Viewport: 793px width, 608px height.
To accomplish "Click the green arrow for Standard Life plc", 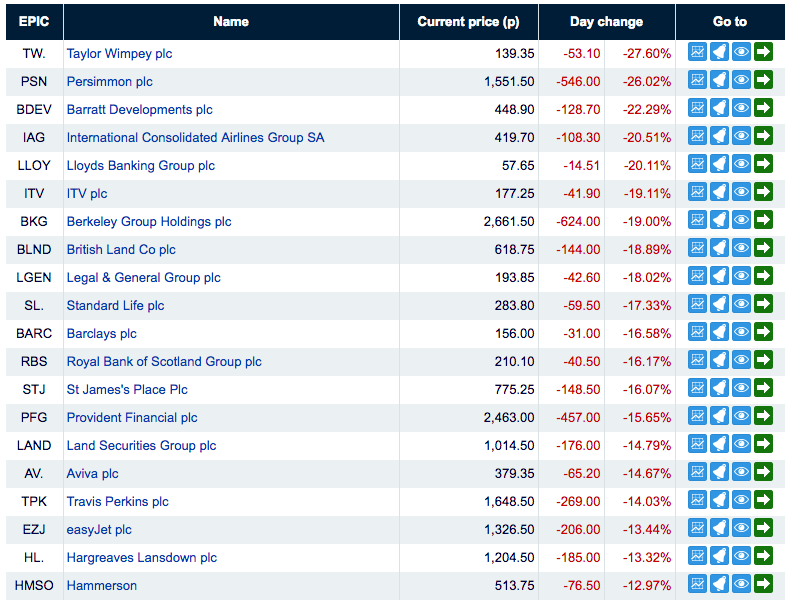I will [x=763, y=304].
